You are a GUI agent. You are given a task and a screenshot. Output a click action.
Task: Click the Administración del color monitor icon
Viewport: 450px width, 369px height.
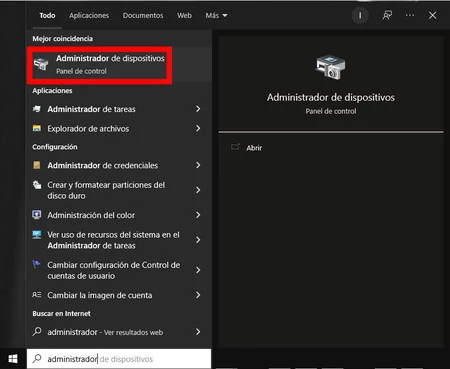(37, 215)
